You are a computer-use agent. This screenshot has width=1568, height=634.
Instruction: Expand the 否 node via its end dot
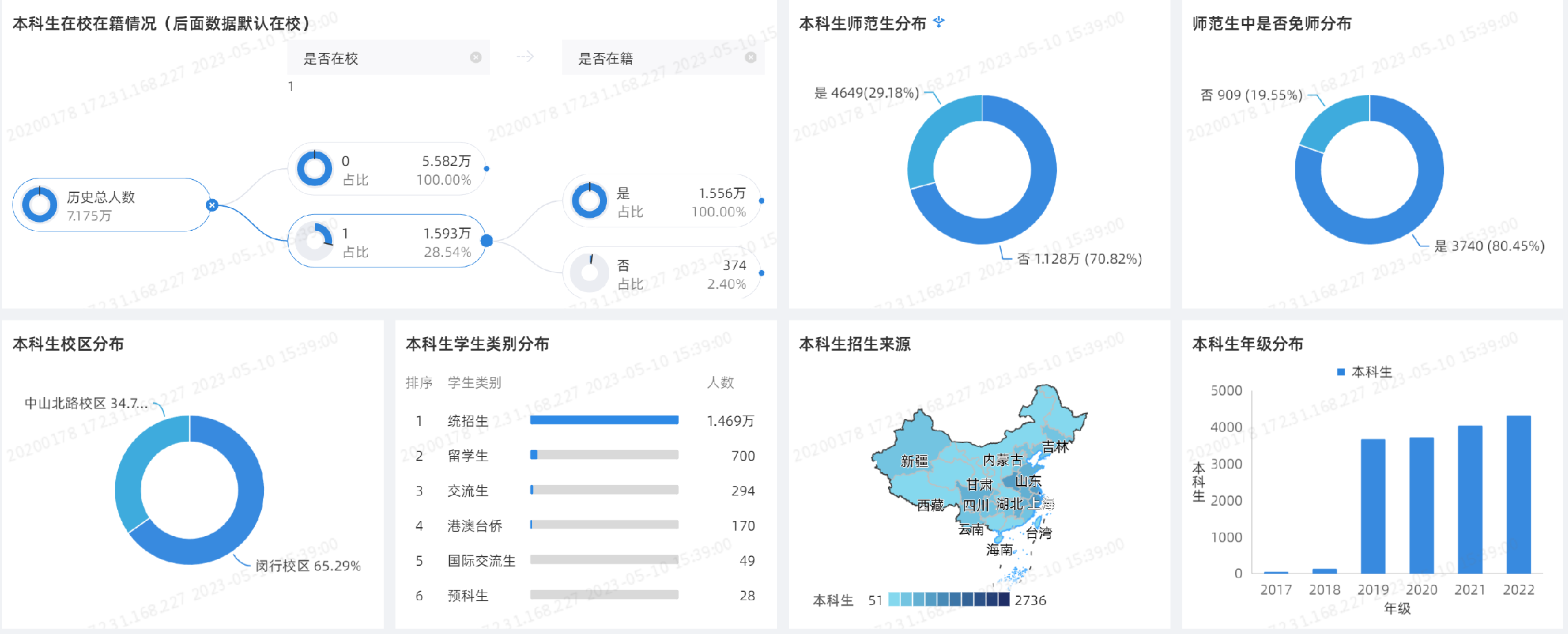[761, 273]
